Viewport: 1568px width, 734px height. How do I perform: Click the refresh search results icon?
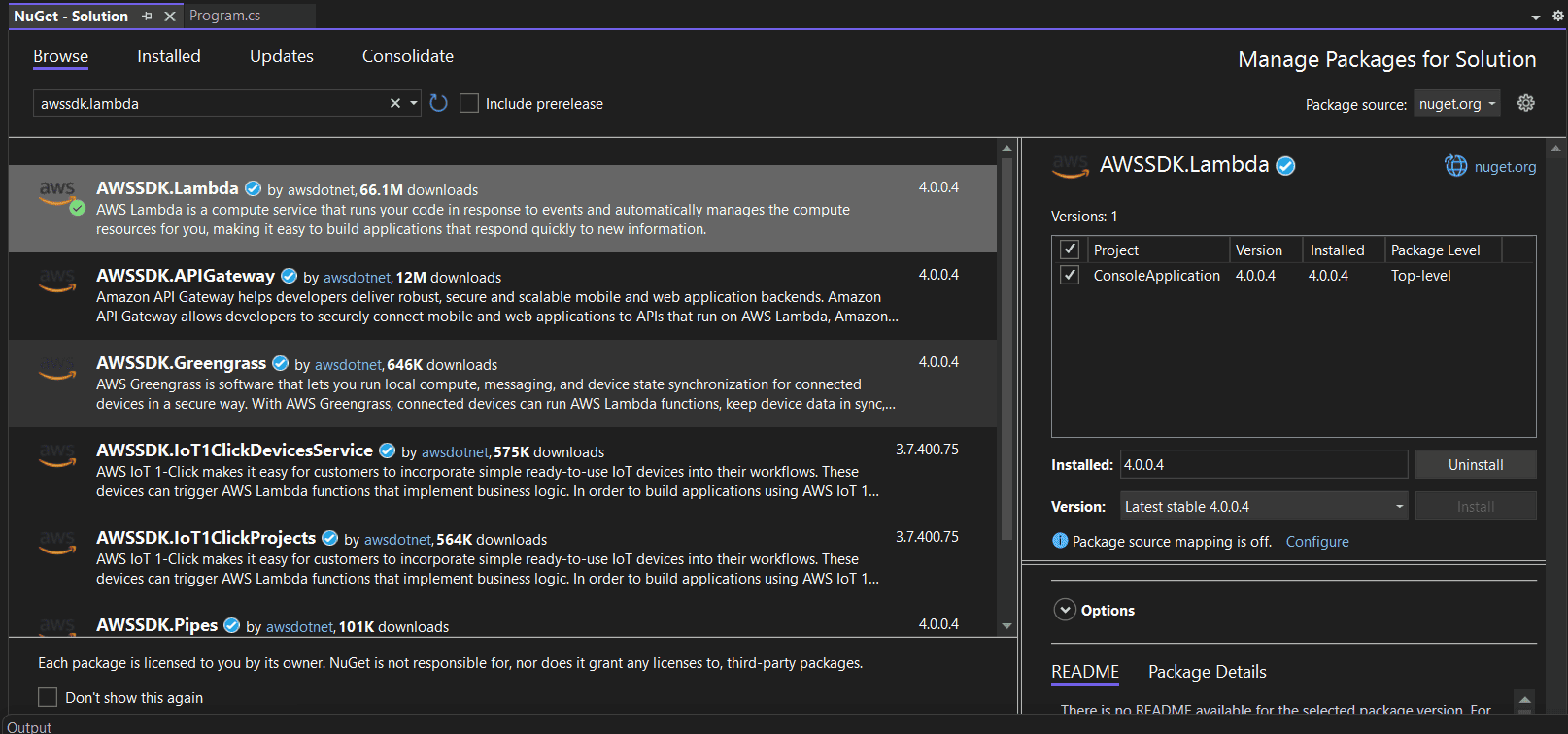coord(439,103)
